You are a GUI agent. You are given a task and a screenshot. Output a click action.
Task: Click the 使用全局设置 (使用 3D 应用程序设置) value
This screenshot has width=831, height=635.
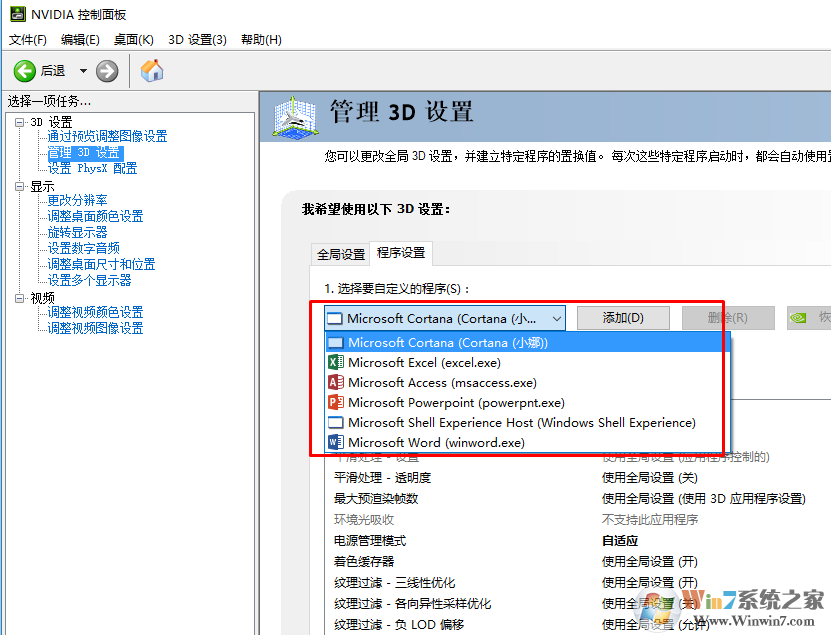point(704,499)
